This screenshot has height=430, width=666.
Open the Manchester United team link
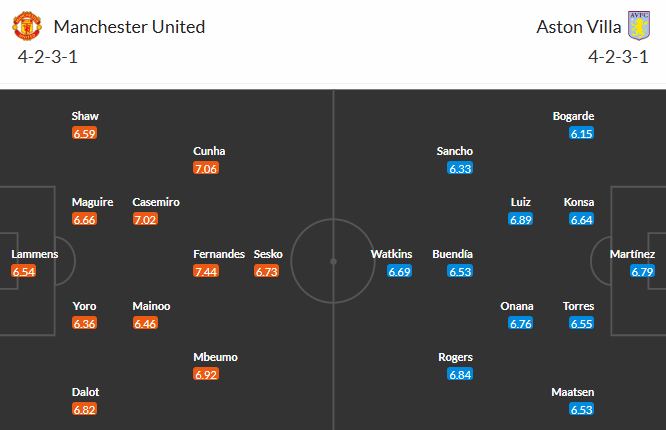tap(129, 27)
